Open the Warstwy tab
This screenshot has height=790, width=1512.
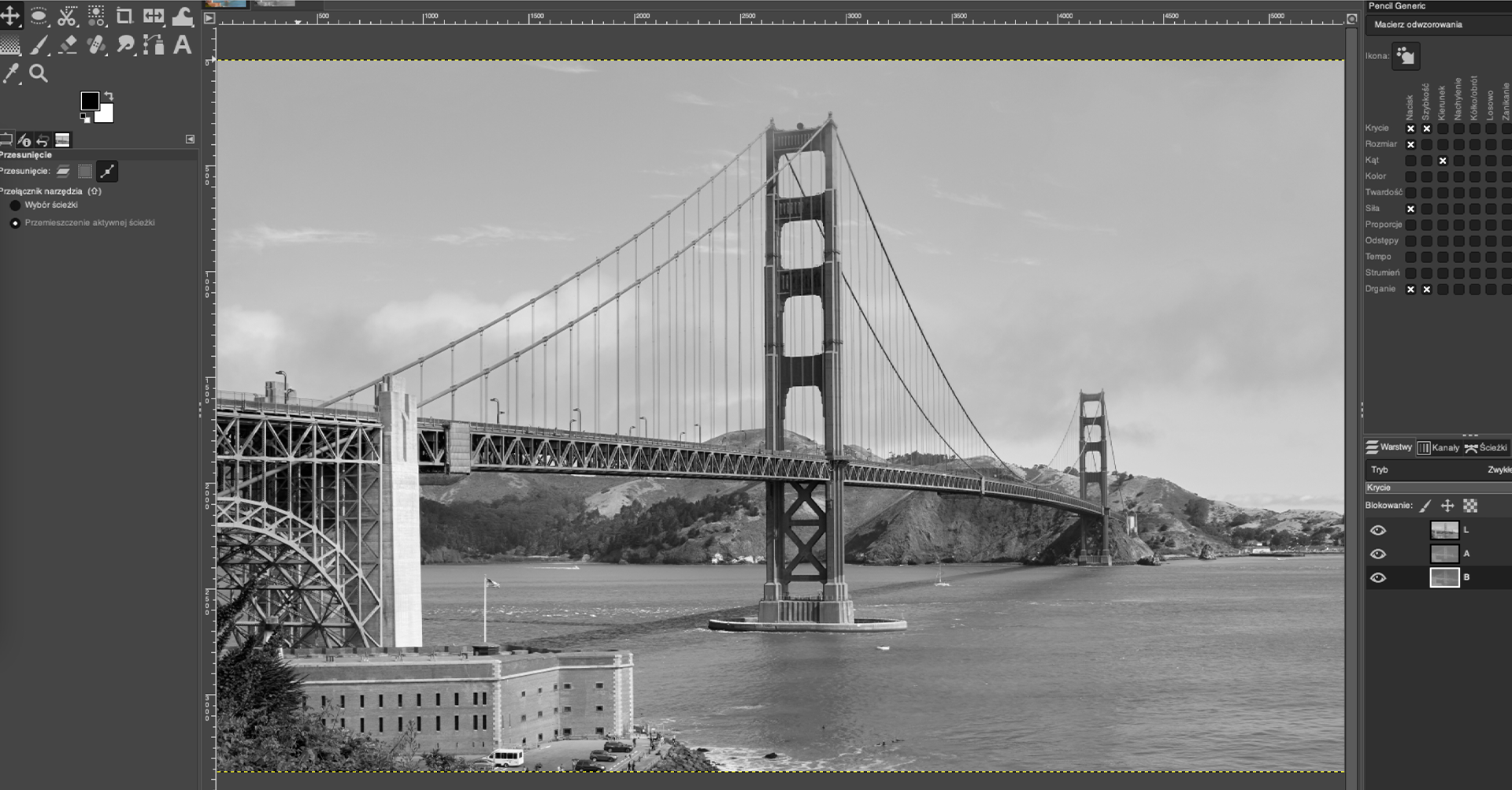click(1390, 447)
